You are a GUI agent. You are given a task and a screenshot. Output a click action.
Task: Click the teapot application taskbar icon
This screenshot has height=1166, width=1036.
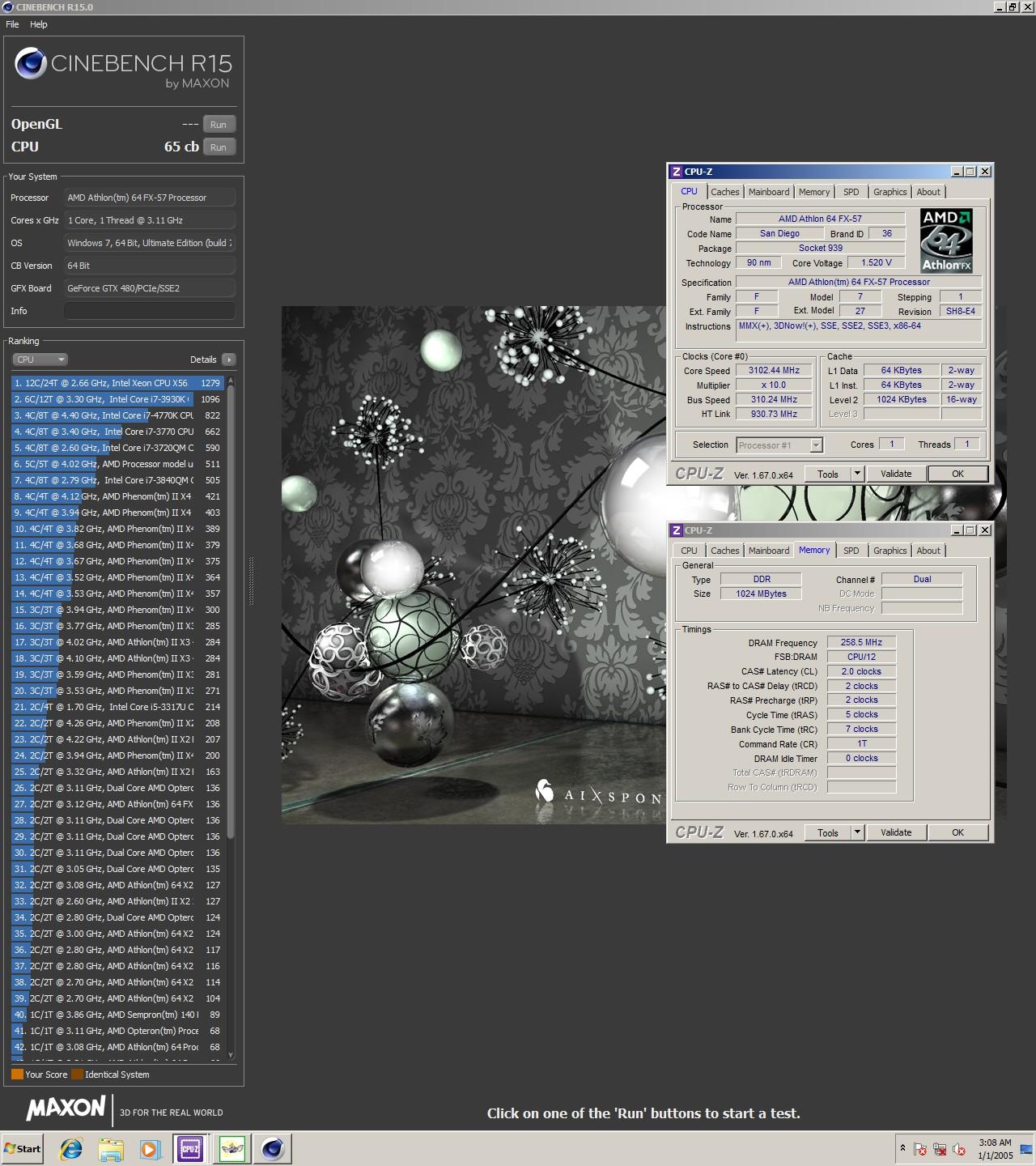pyautogui.click(x=231, y=1148)
